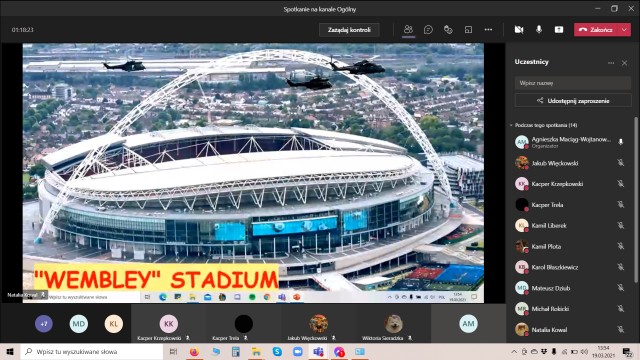The width and height of the screenshot is (640, 360).
Task: Open the +7 more participants avatar
Action: pos(44,324)
